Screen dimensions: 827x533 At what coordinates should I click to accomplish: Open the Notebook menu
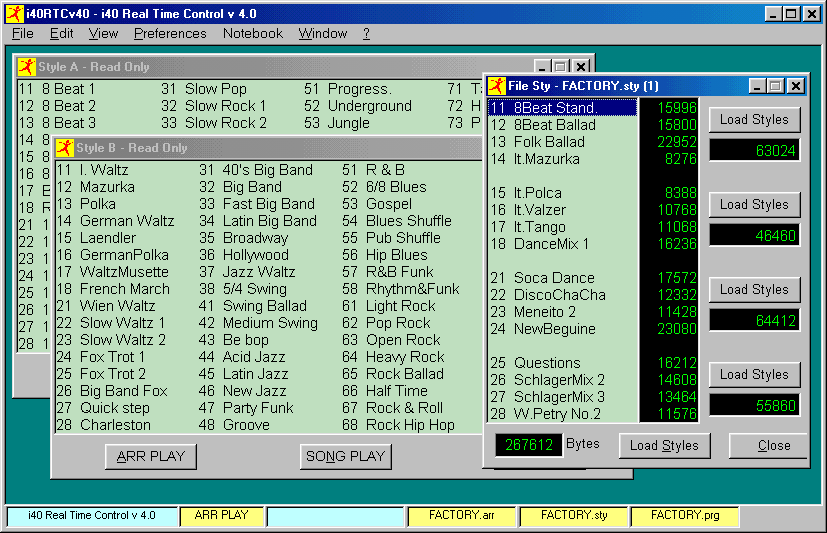coord(253,33)
